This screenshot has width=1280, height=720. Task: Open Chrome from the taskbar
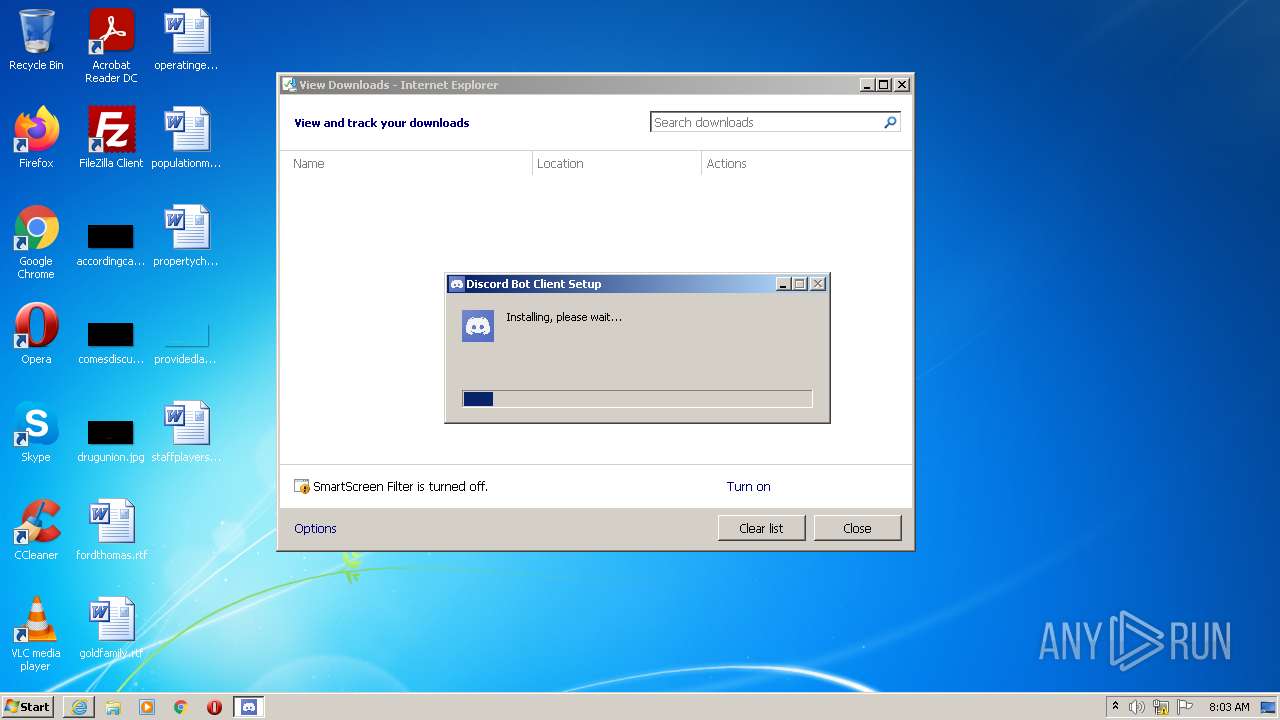click(181, 707)
